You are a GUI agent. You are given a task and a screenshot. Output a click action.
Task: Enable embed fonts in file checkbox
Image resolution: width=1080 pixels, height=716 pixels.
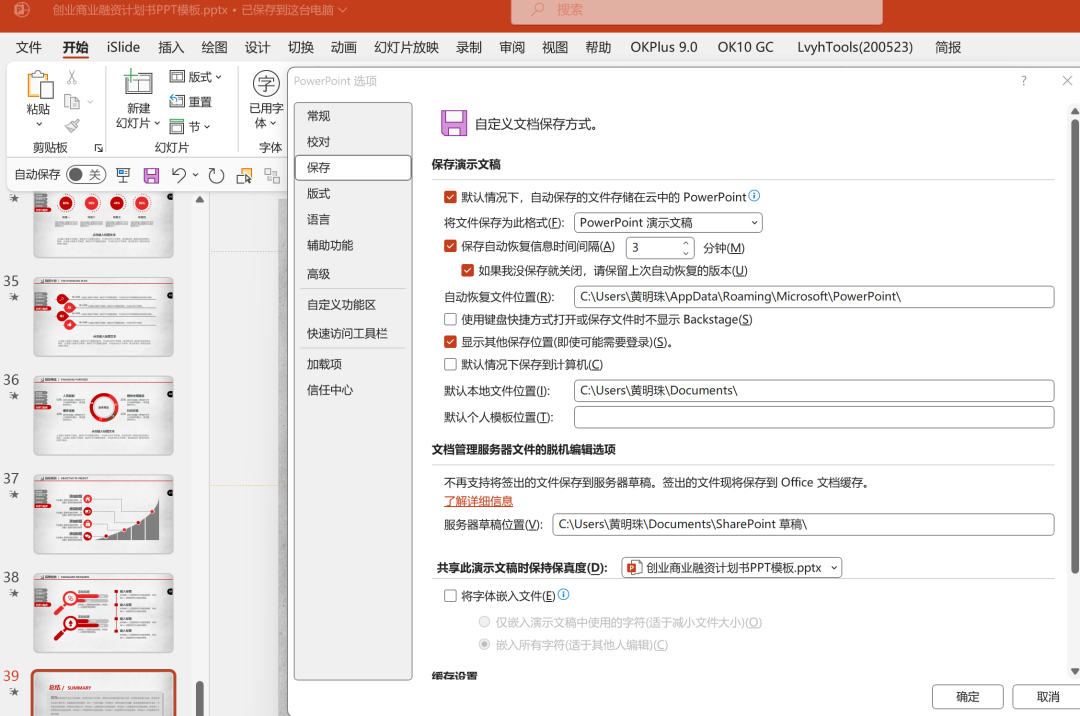point(450,596)
